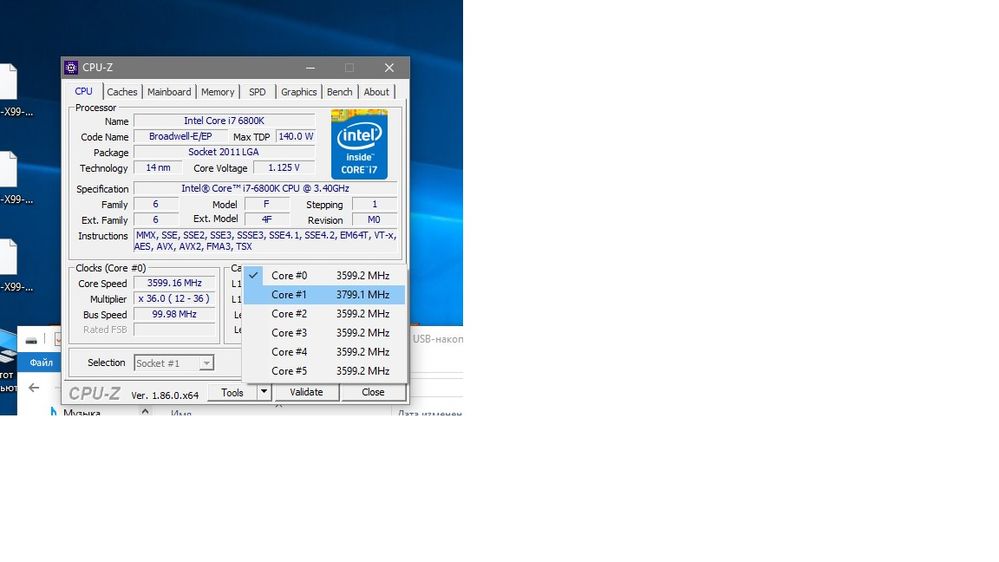Click the Ver. 1.86.0.x64 version text

[165, 395]
